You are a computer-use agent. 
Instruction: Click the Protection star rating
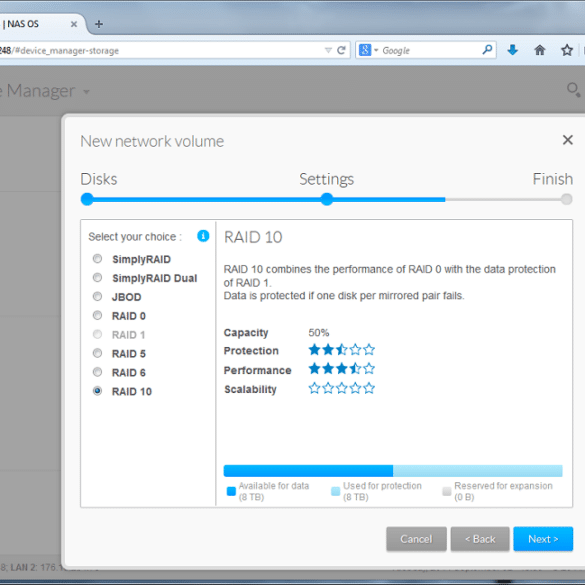click(342, 350)
